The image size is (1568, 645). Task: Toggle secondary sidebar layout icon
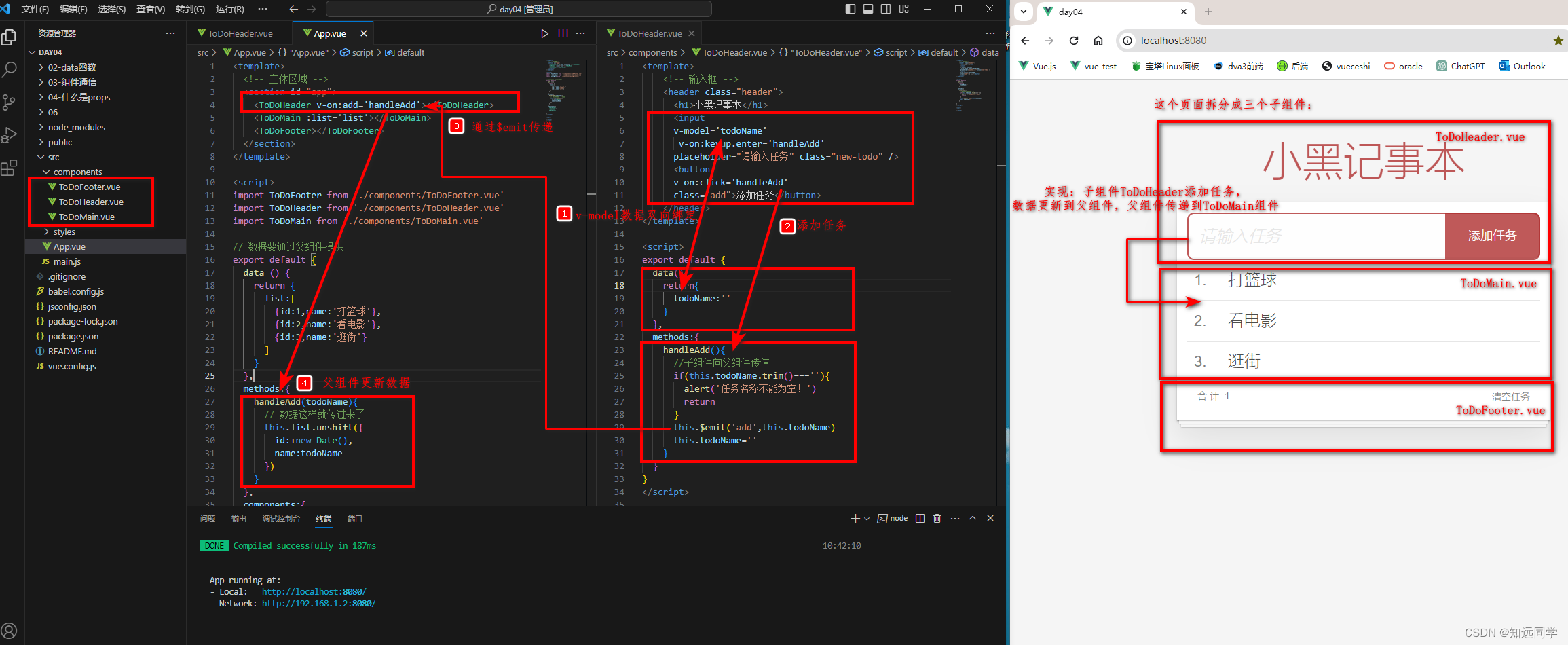(x=886, y=9)
